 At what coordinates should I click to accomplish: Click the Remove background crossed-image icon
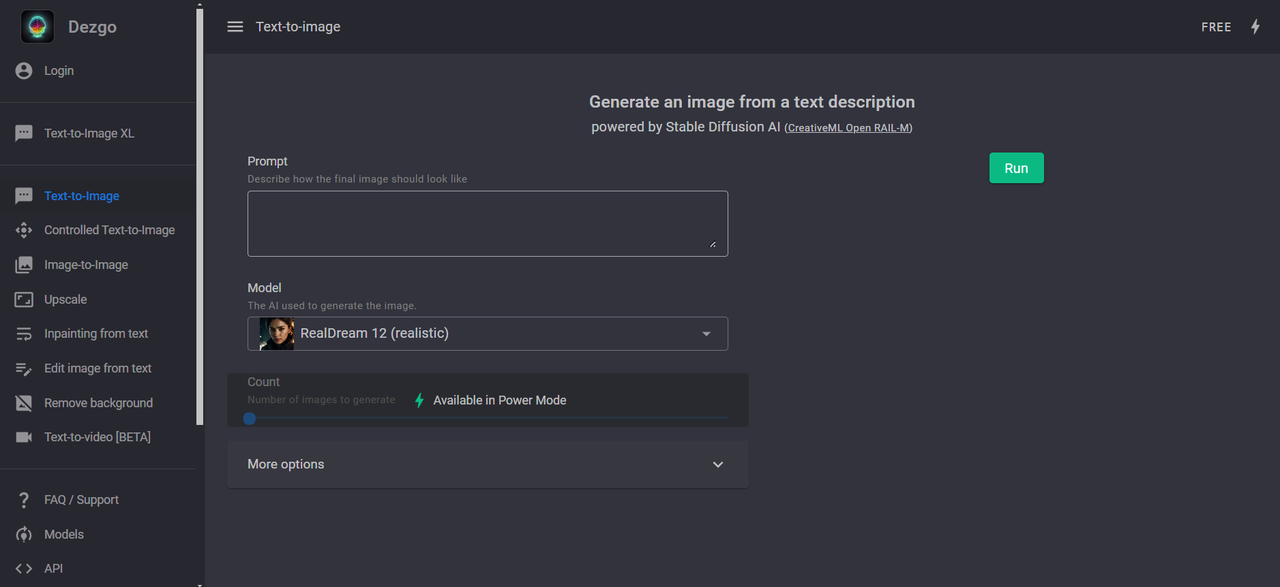point(24,403)
